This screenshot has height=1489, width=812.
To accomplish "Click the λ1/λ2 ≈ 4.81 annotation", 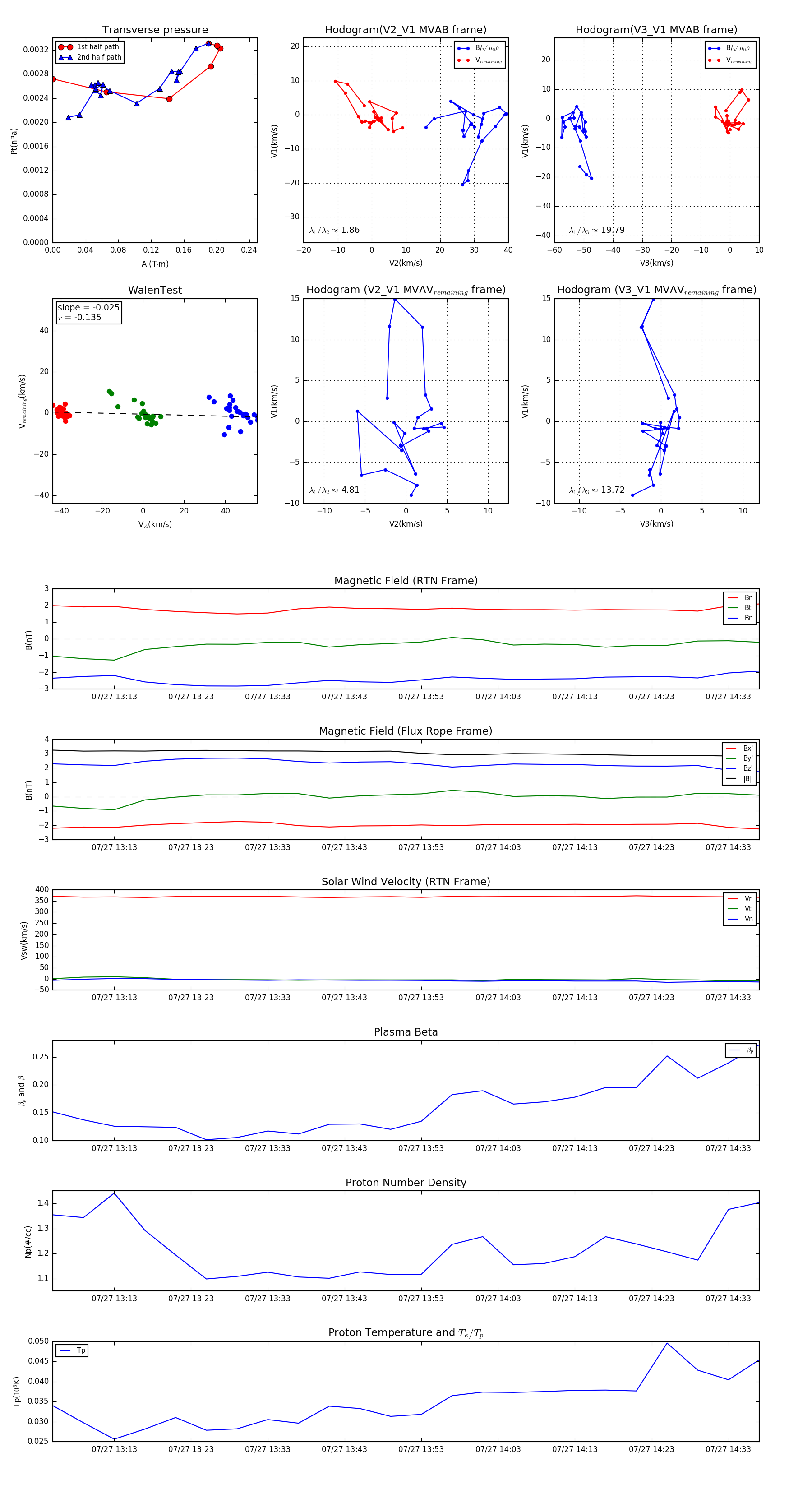I will tap(334, 490).
